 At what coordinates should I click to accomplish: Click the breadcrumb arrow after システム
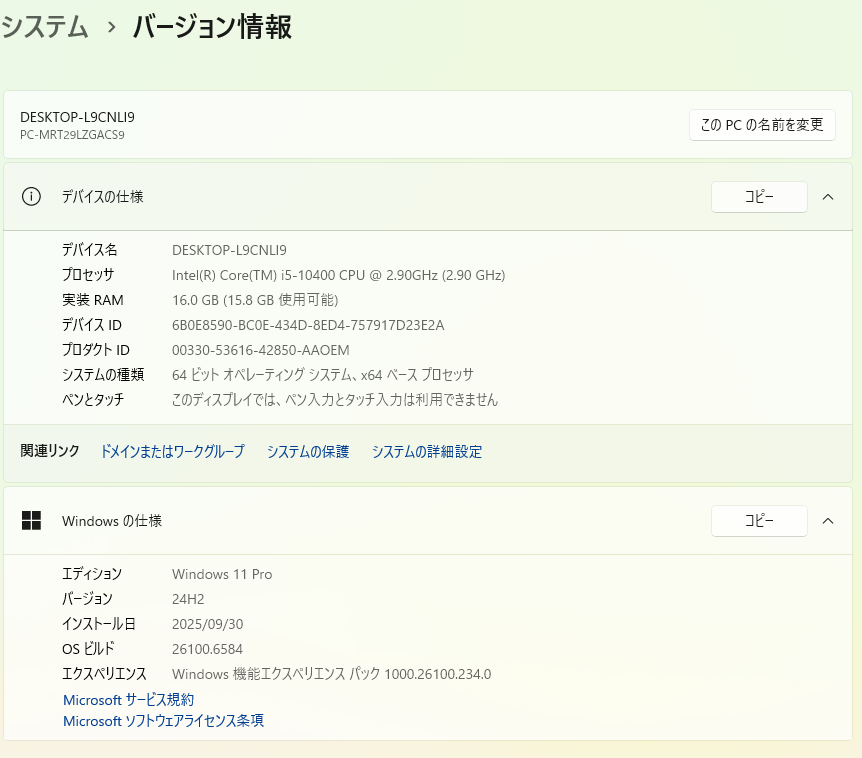pyautogui.click(x=111, y=28)
